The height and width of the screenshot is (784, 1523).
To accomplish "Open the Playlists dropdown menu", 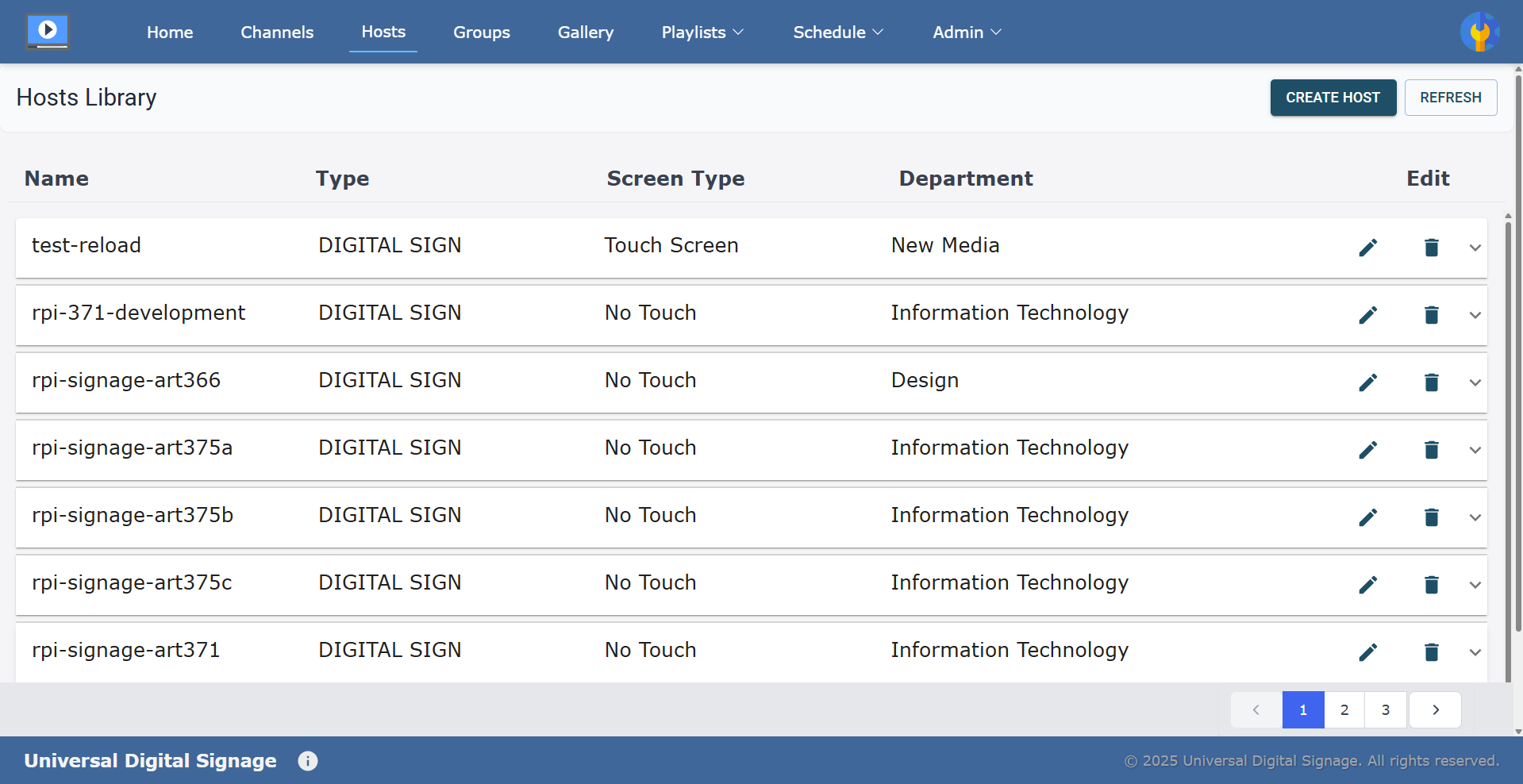I will click(702, 33).
